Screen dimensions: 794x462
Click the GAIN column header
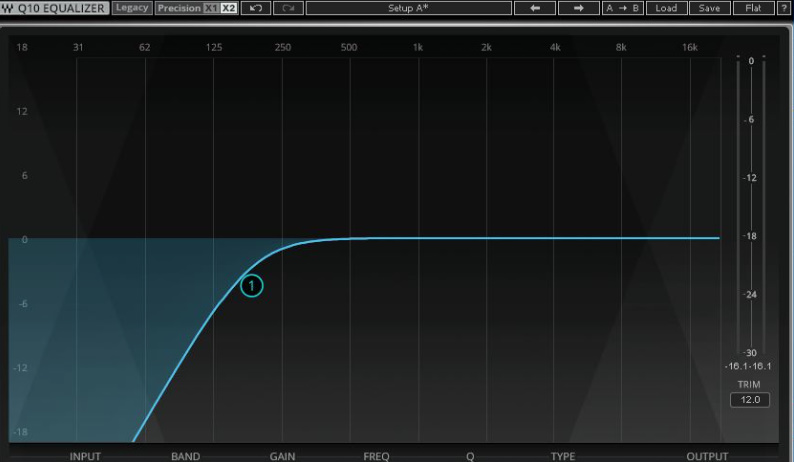(282, 456)
